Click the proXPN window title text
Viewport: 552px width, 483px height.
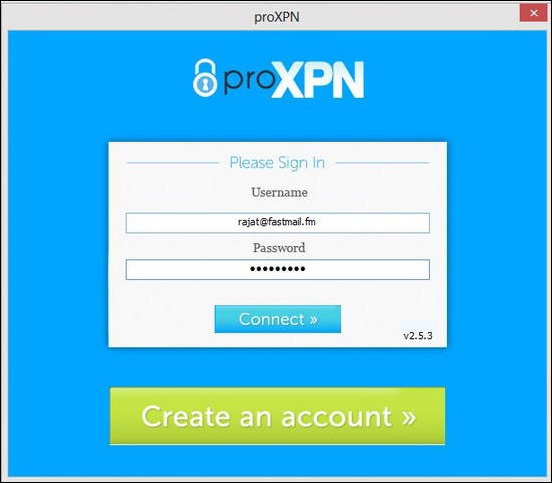[277, 17]
